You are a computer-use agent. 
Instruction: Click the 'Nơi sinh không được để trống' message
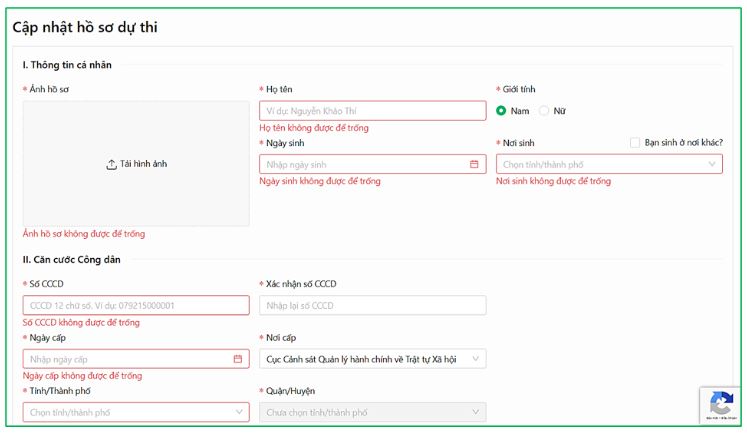[553, 181]
